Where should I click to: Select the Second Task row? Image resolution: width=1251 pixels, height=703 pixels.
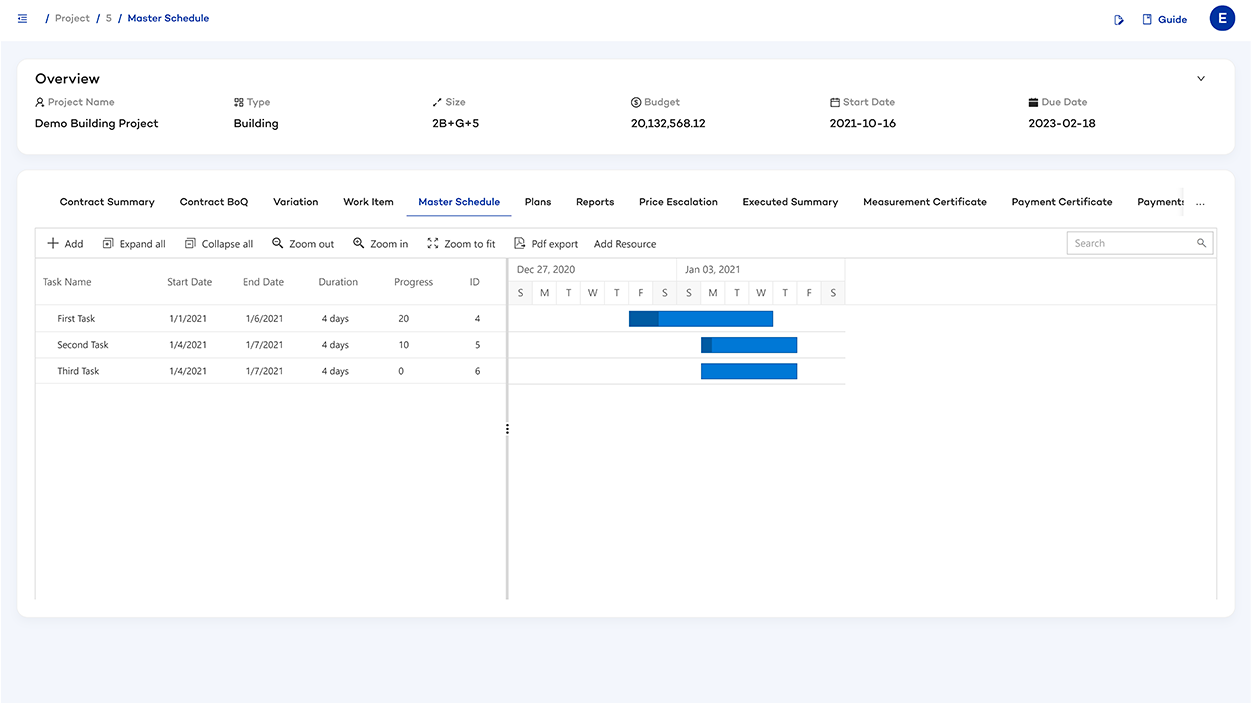pos(83,345)
